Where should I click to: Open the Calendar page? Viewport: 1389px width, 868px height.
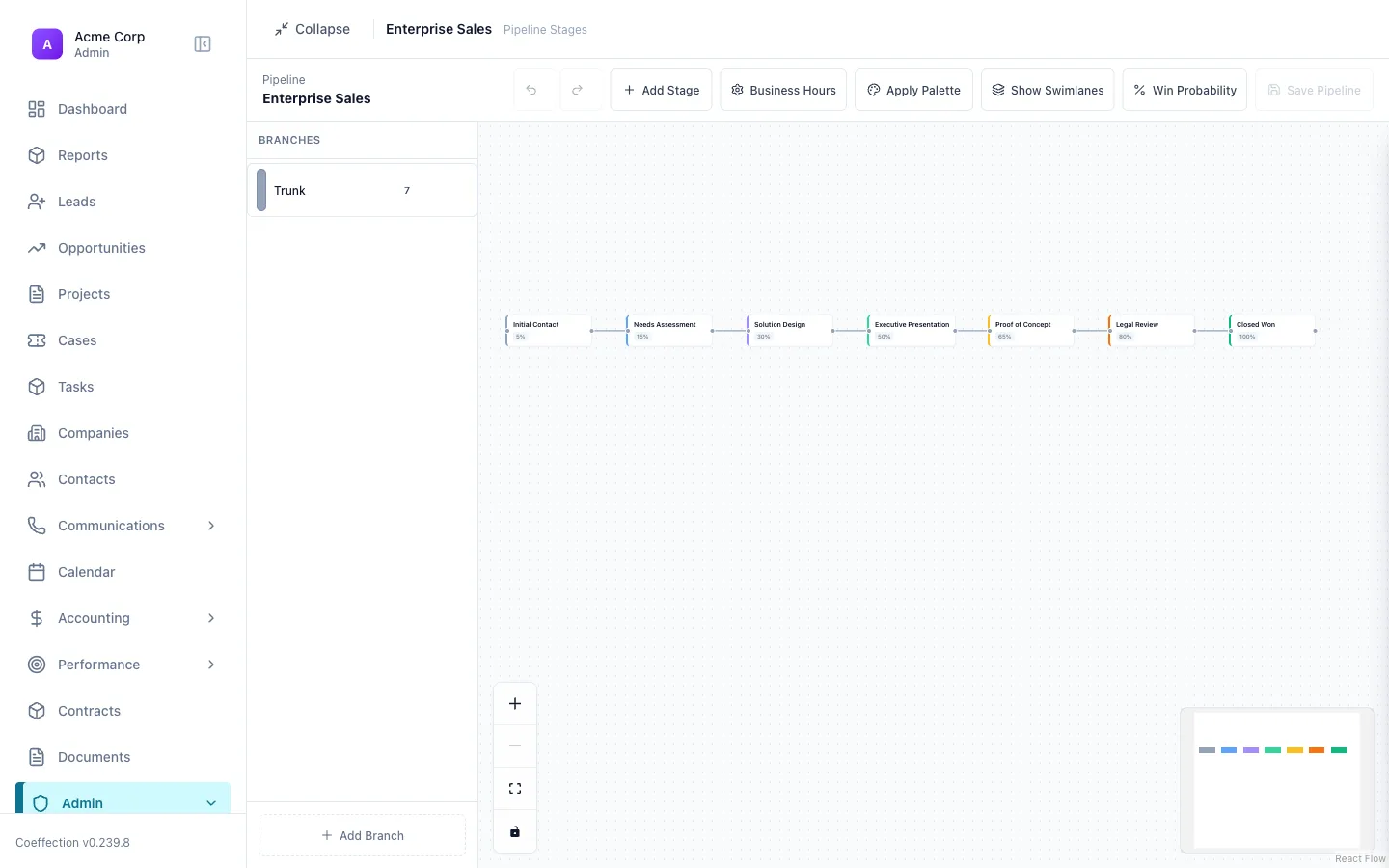pyautogui.click(x=123, y=572)
